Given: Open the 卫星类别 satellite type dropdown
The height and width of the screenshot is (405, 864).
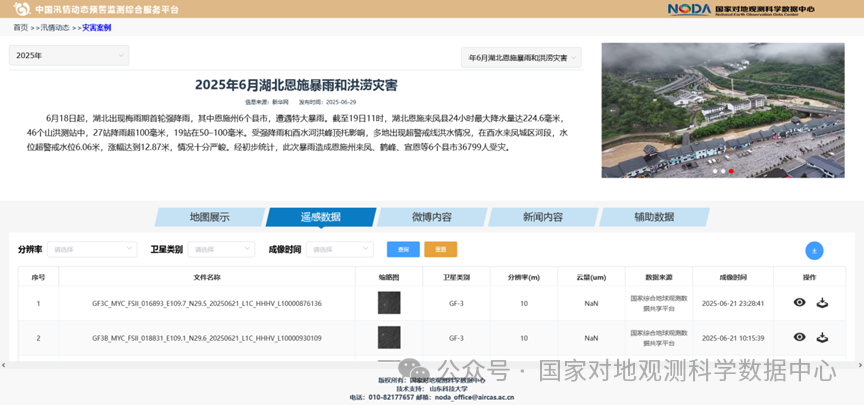Looking at the screenshot, I should coord(221,249).
